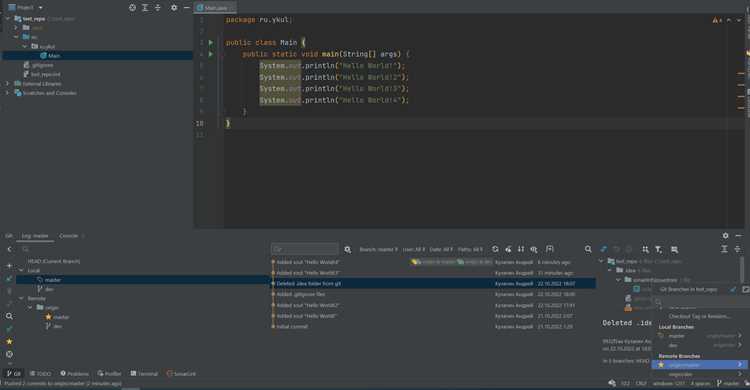Screen dimensions: 750x390
Task: Switch to the Log: master tab
Action: (x=35, y=236)
